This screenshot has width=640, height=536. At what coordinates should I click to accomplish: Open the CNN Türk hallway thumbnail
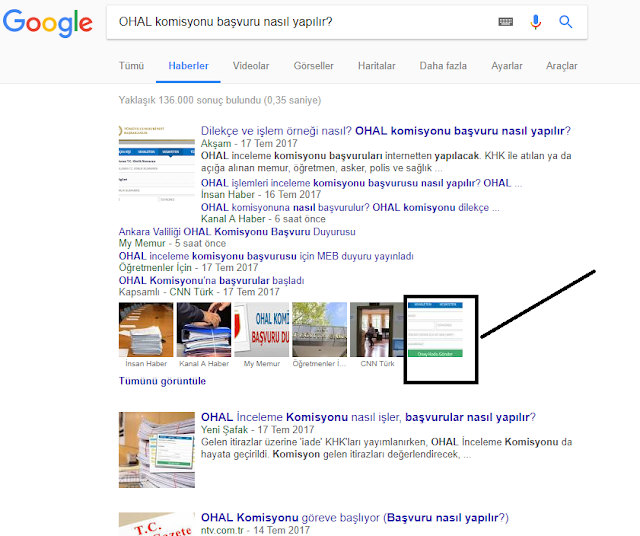(x=377, y=329)
